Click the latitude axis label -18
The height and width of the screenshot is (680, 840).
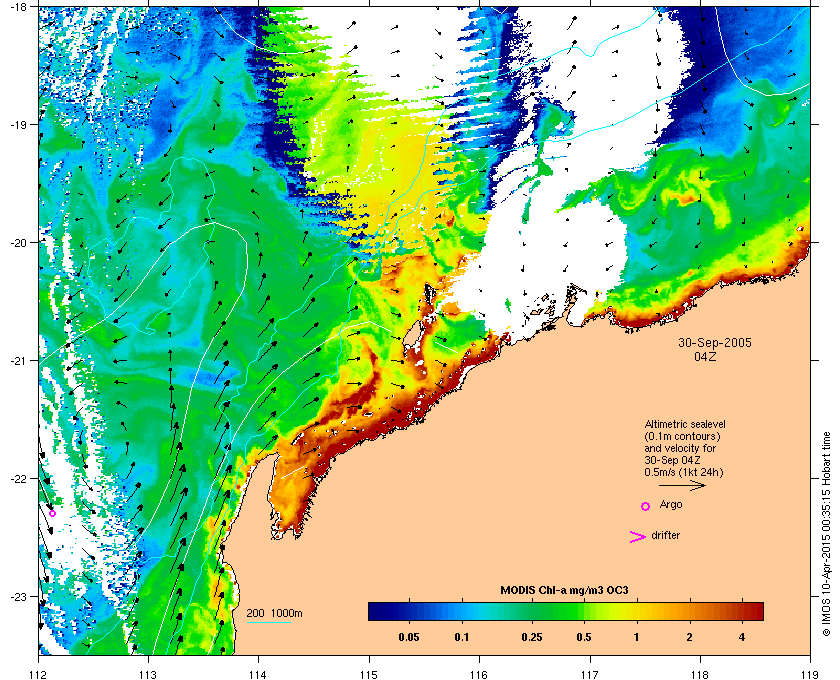(19, 7)
